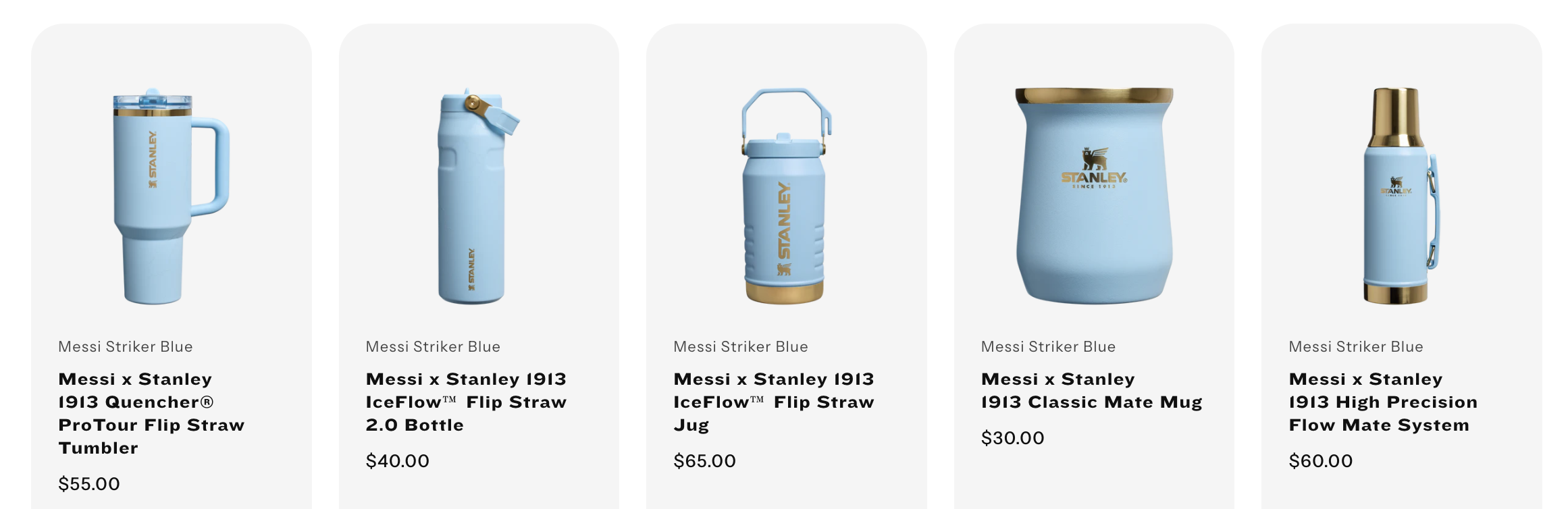Click the $40.00 price of the 2.0 Bottle
1568x509 pixels.
point(397,460)
